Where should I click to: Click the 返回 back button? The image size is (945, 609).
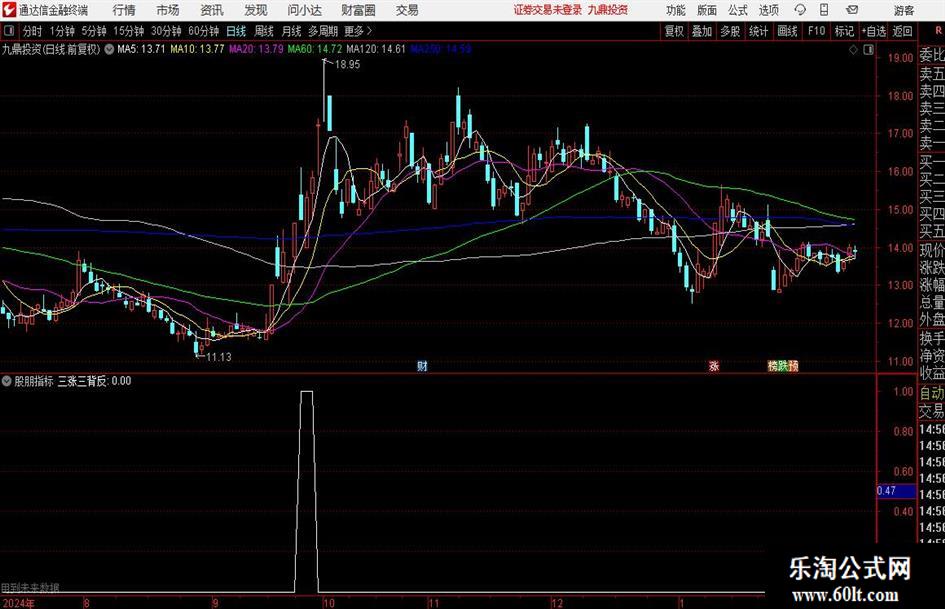pos(903,31)
